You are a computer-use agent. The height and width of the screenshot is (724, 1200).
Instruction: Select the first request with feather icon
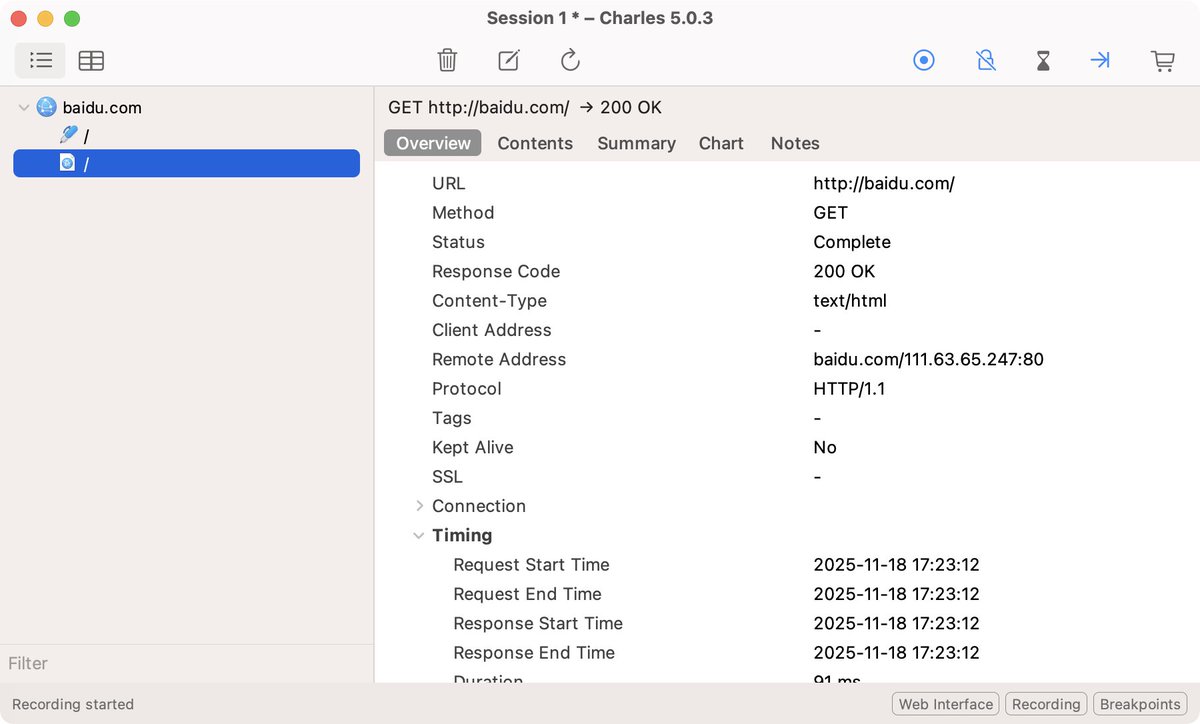point(68,135)
